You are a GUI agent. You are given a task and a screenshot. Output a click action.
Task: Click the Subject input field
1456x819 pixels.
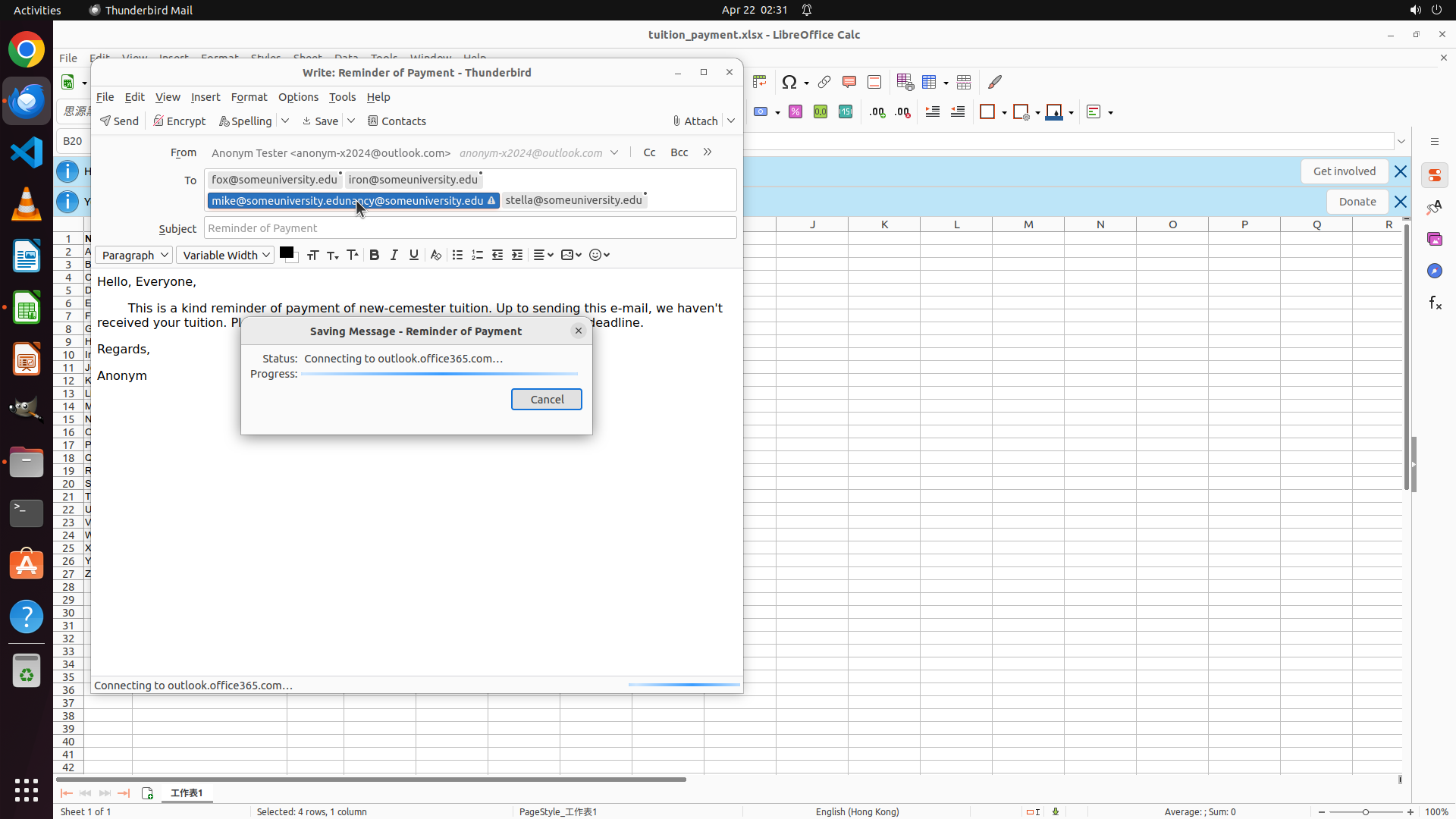[x=470, y=228]
